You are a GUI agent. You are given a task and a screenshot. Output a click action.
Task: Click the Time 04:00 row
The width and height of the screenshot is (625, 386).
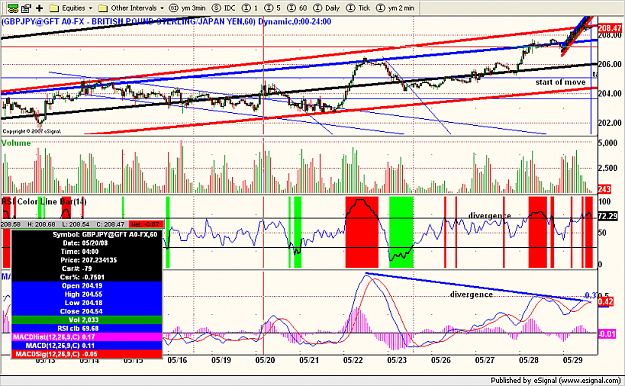(x=87, y=252)
